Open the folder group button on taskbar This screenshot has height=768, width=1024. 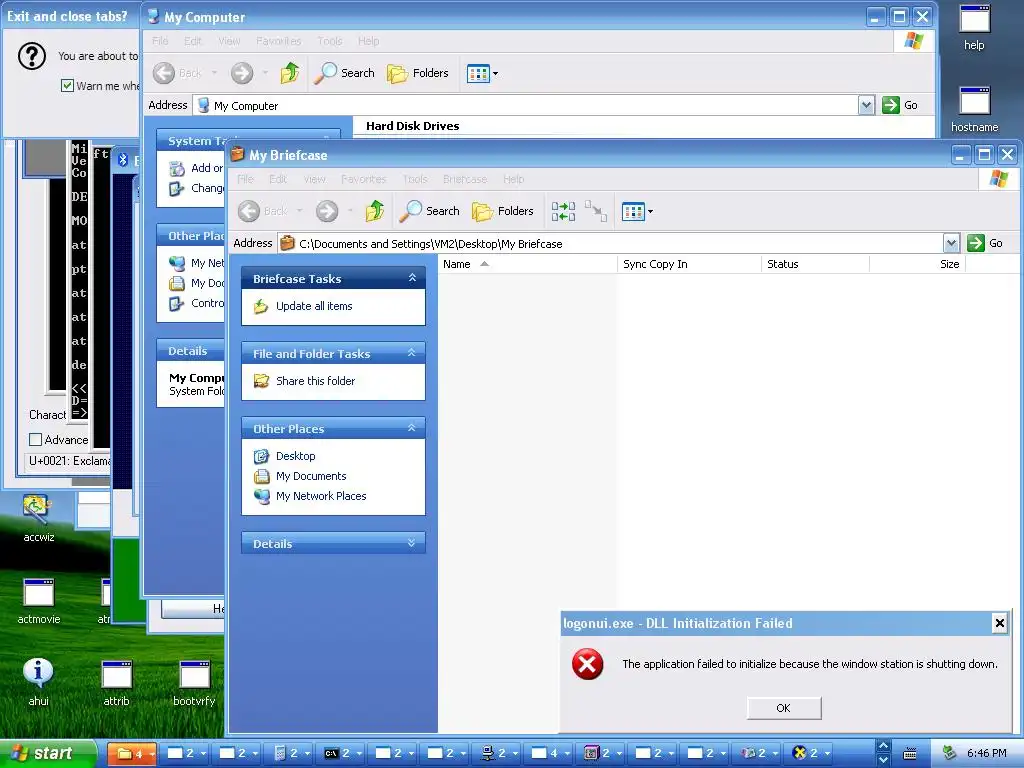click(131, 754)
